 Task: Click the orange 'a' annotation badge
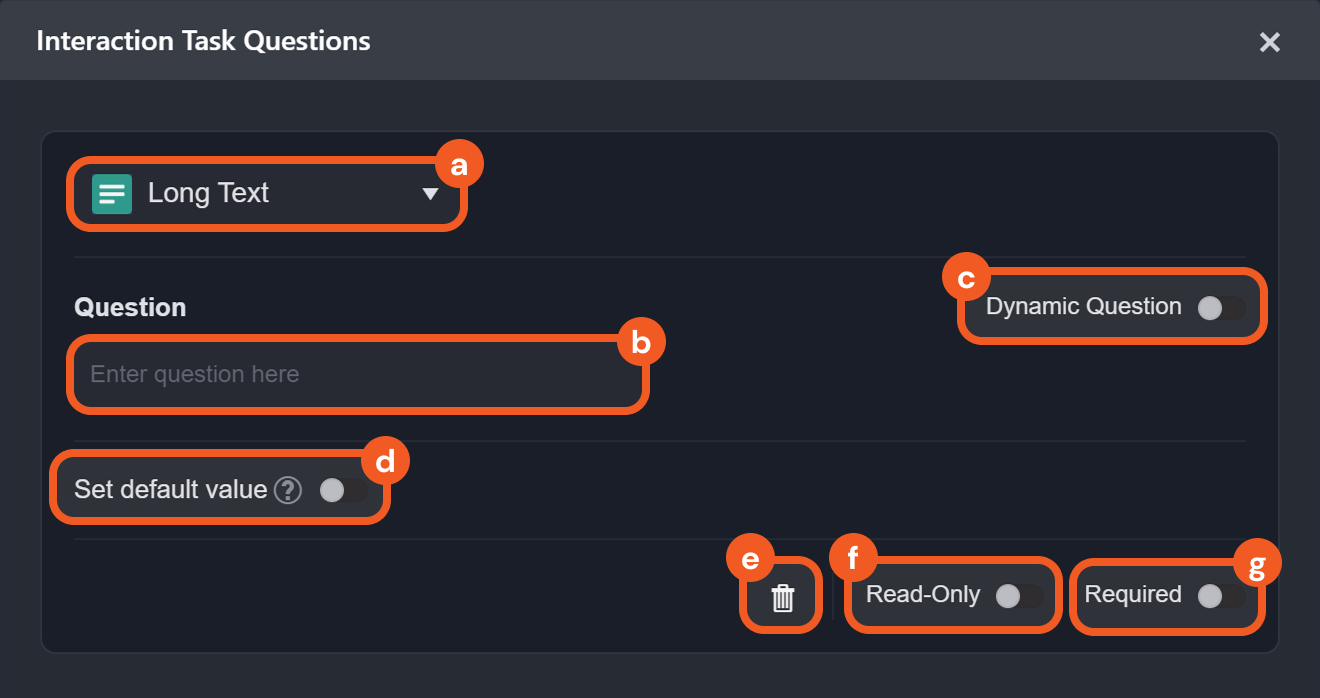tap(459, 166)
